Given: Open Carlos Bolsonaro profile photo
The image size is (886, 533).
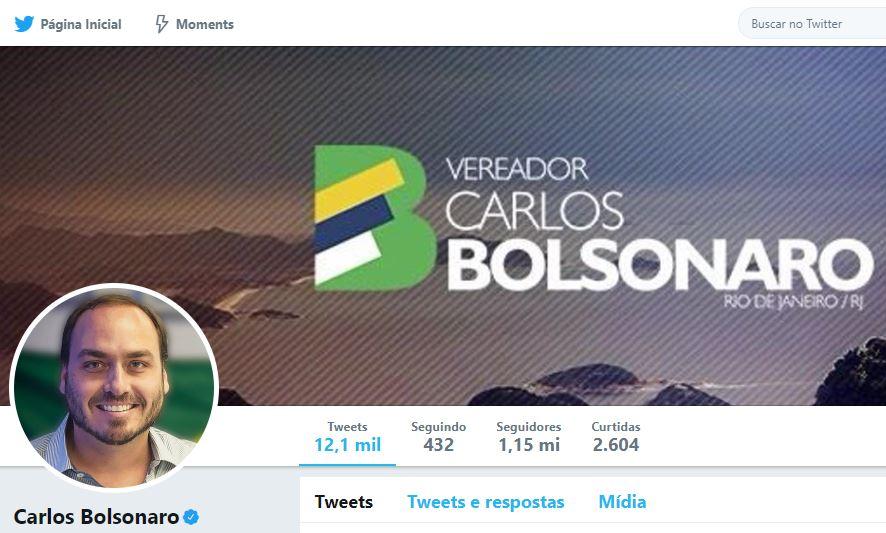Looking at the screenshot, I should [x=114, y=387].
